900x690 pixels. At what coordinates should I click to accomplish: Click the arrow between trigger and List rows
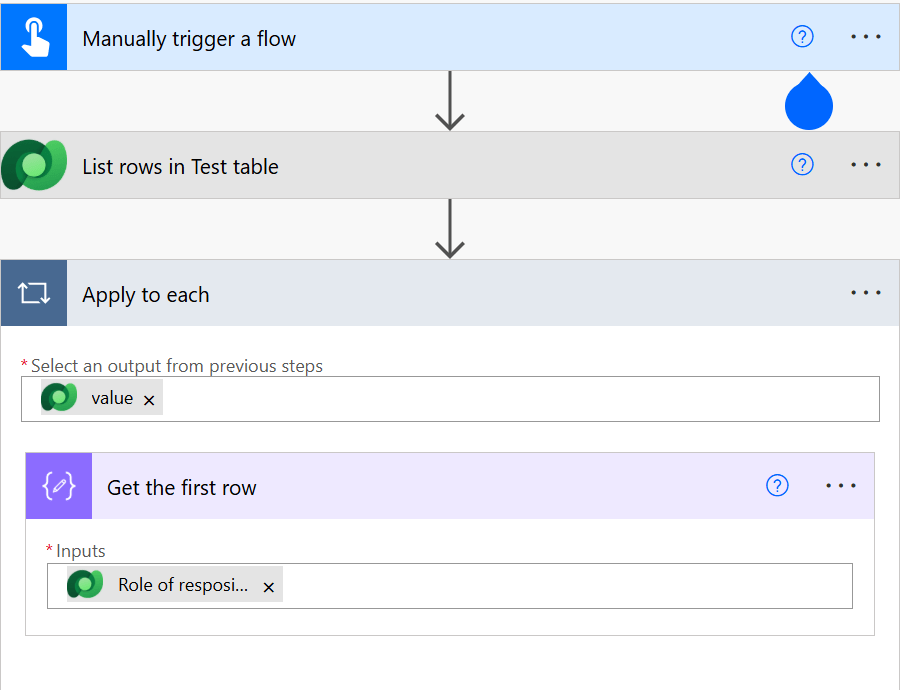coord(450,101)
